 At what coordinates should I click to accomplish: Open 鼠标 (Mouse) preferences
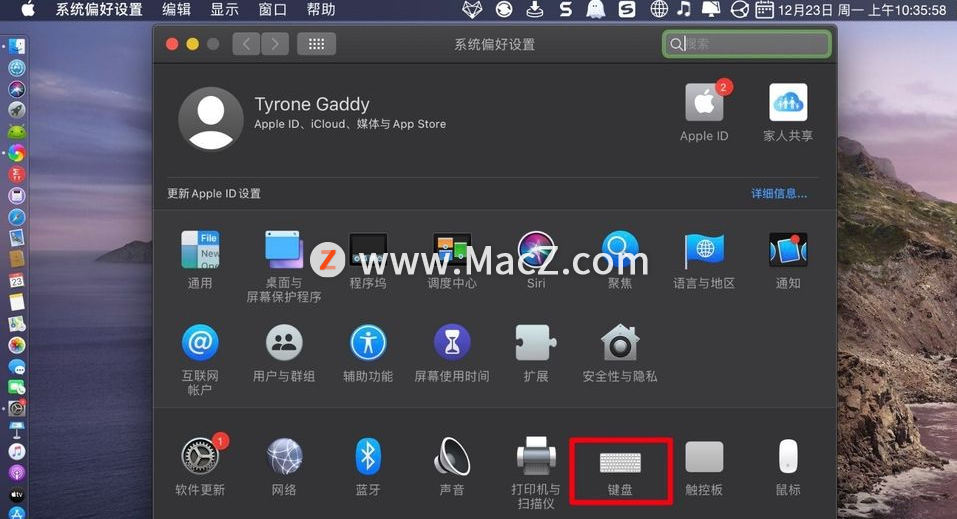click(788, 468)
